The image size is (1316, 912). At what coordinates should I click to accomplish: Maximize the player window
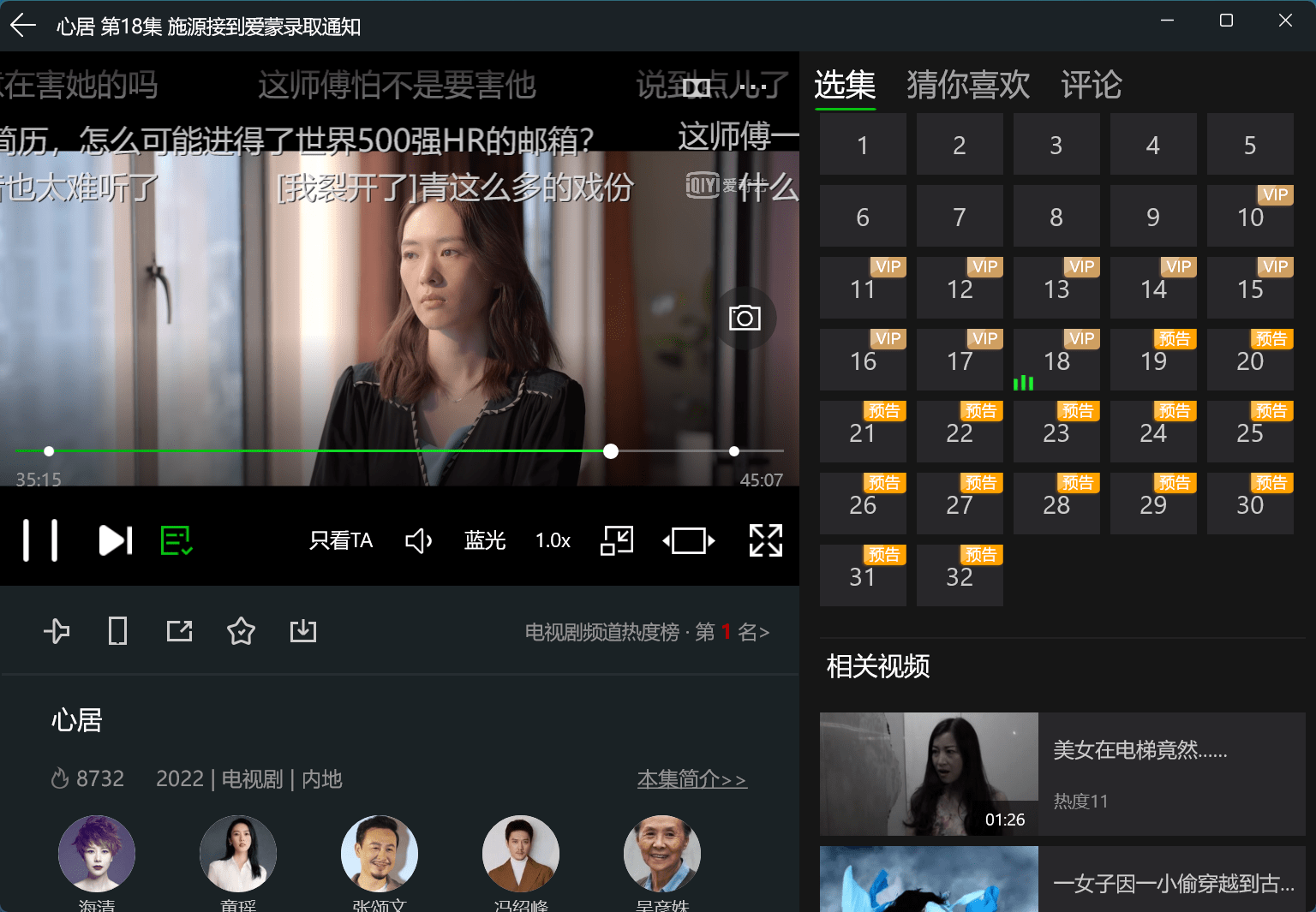pos(1226,21)
